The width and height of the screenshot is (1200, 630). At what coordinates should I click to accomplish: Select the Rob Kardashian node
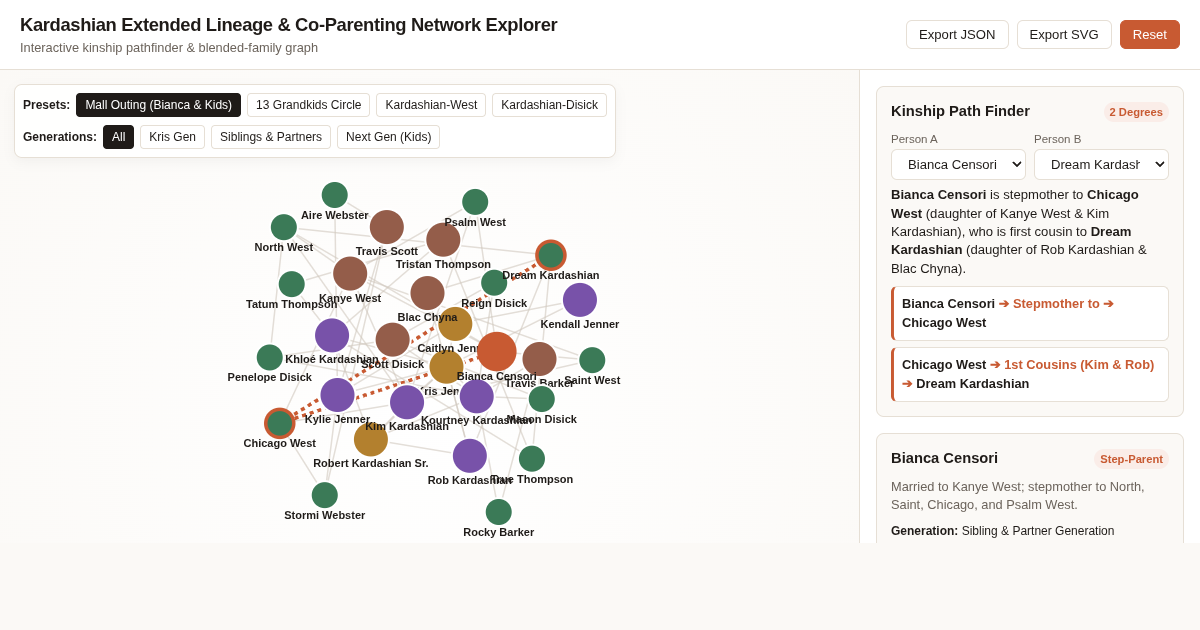click(470, 456)
